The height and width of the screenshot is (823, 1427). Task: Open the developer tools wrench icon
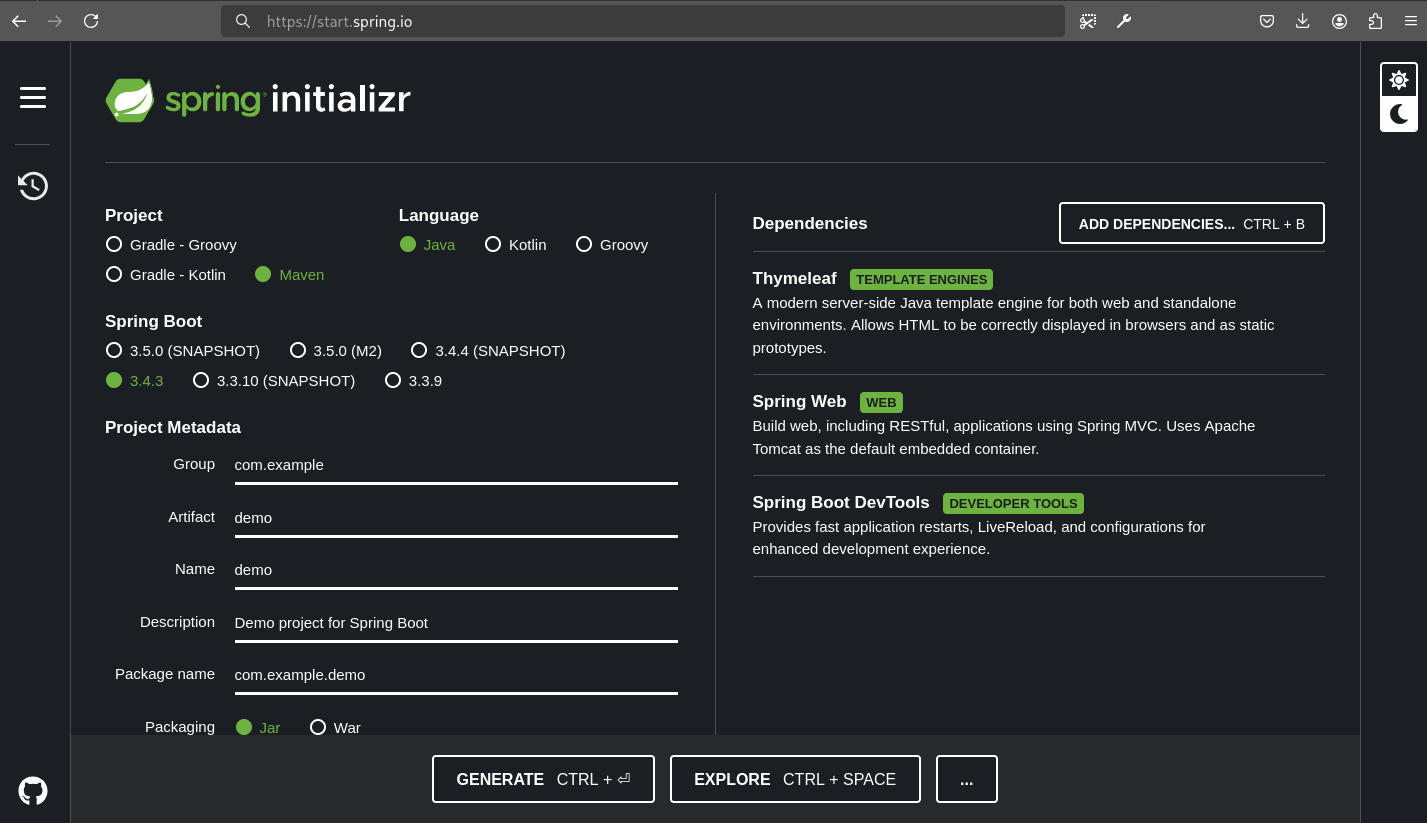[x=1124, y=21]
